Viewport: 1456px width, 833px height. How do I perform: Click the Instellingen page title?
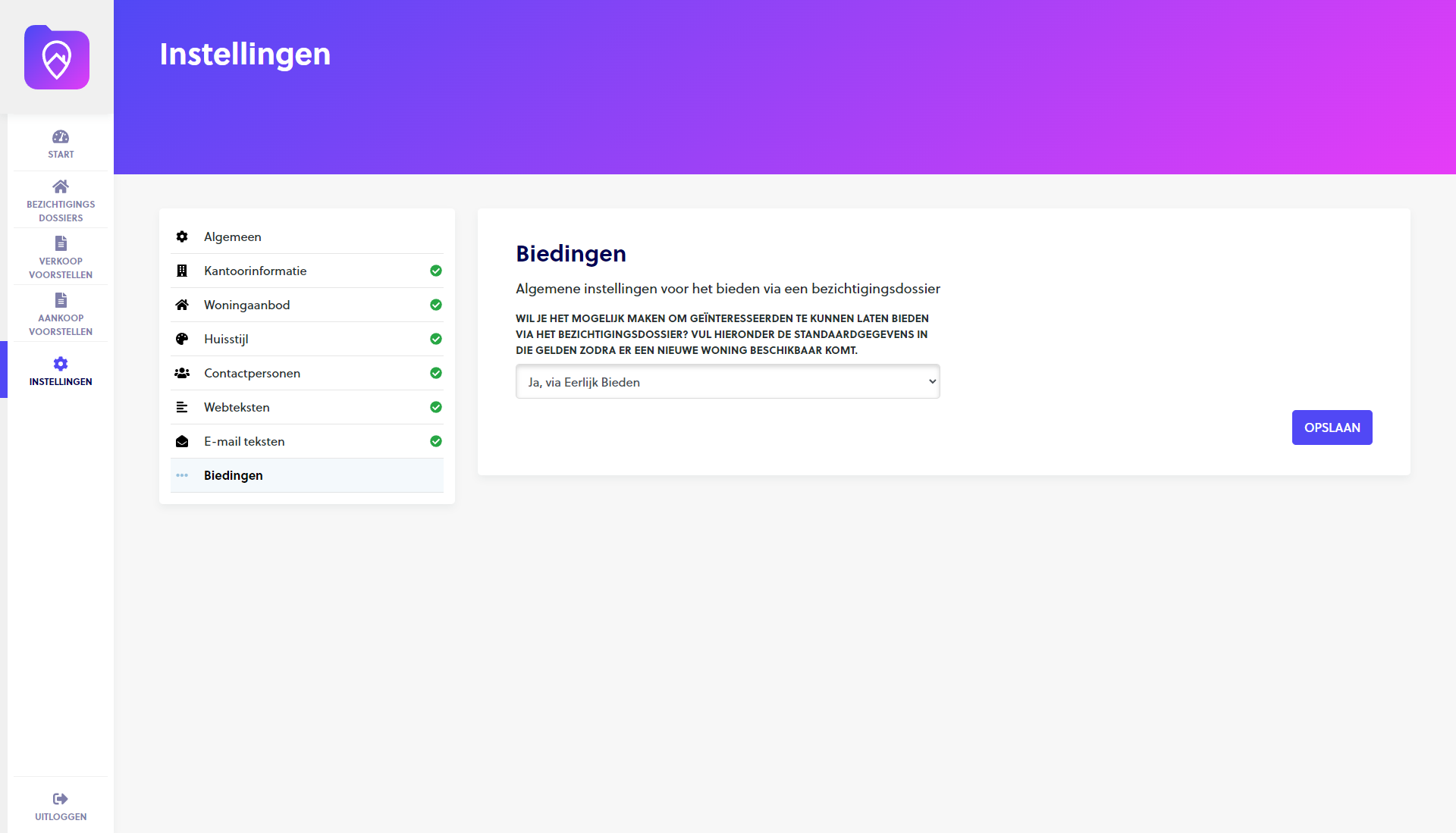245,54
